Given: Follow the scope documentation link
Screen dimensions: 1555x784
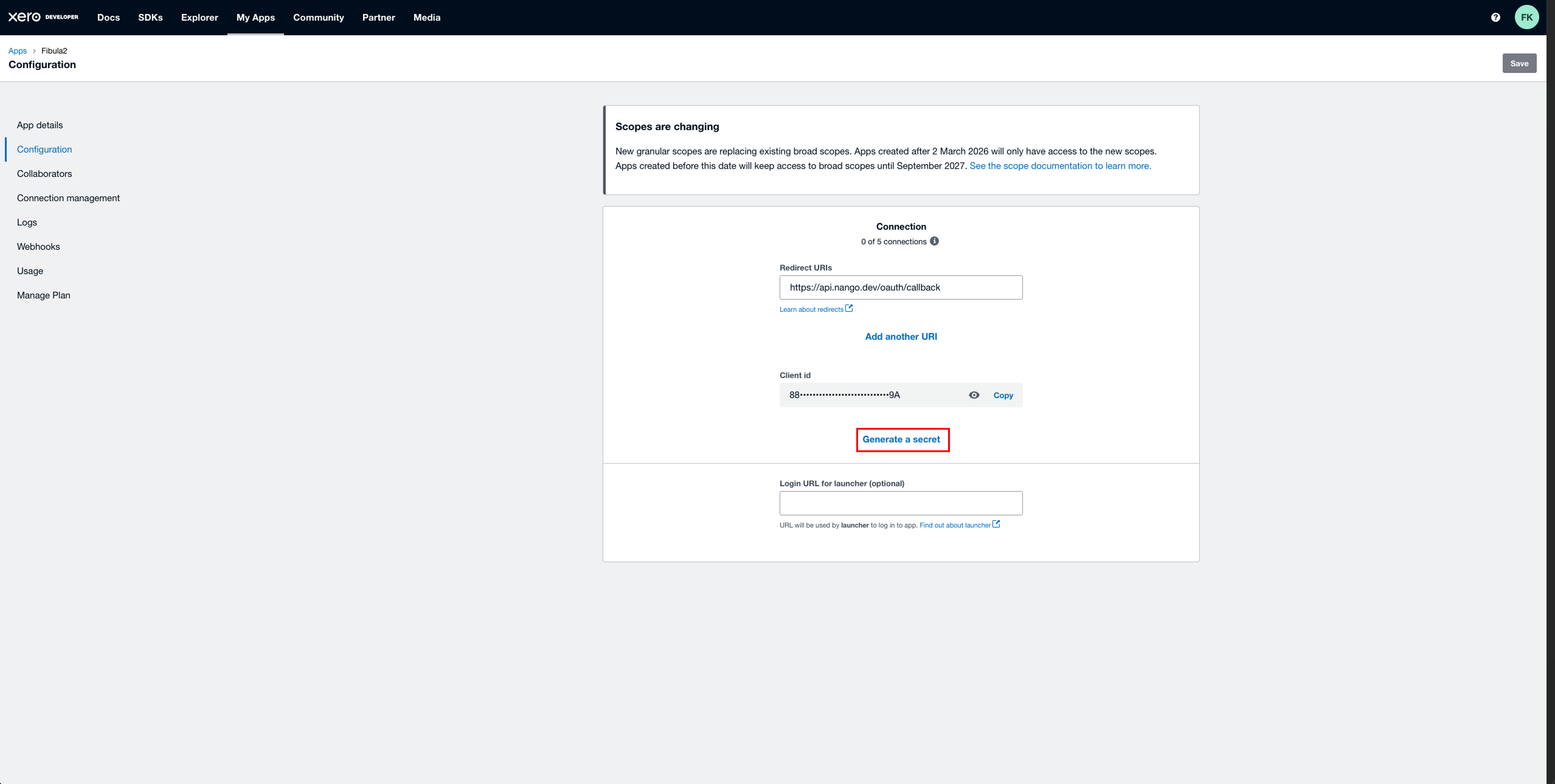Looking at the screenshot, I should [1060, 166].
